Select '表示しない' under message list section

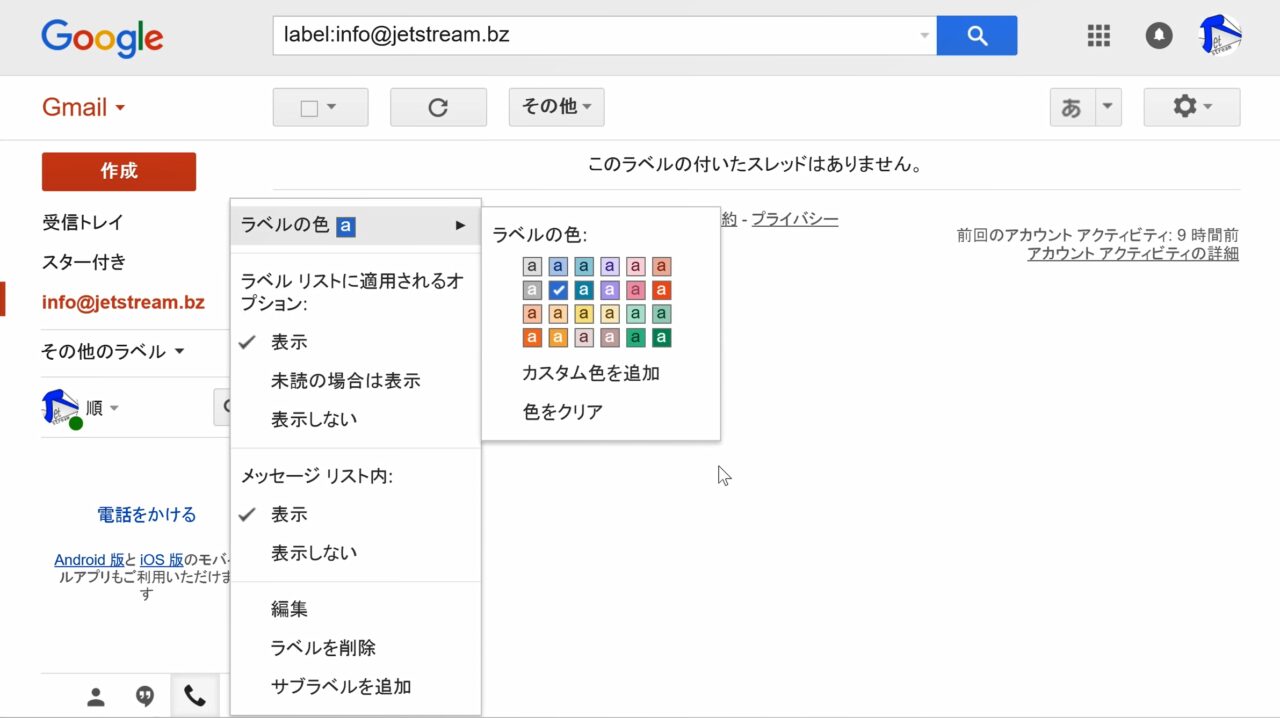[313, 553]
